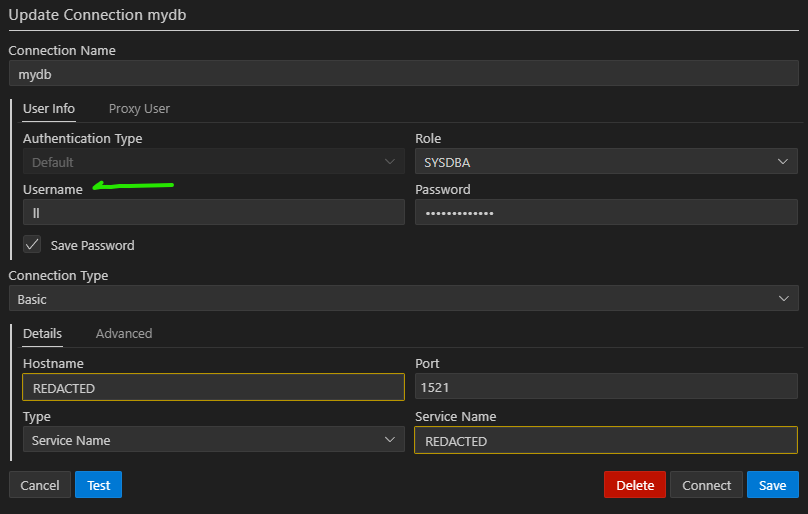Focus the Connection Name field containing mydb
The image size is (808, 514).
tap(403, 73)
